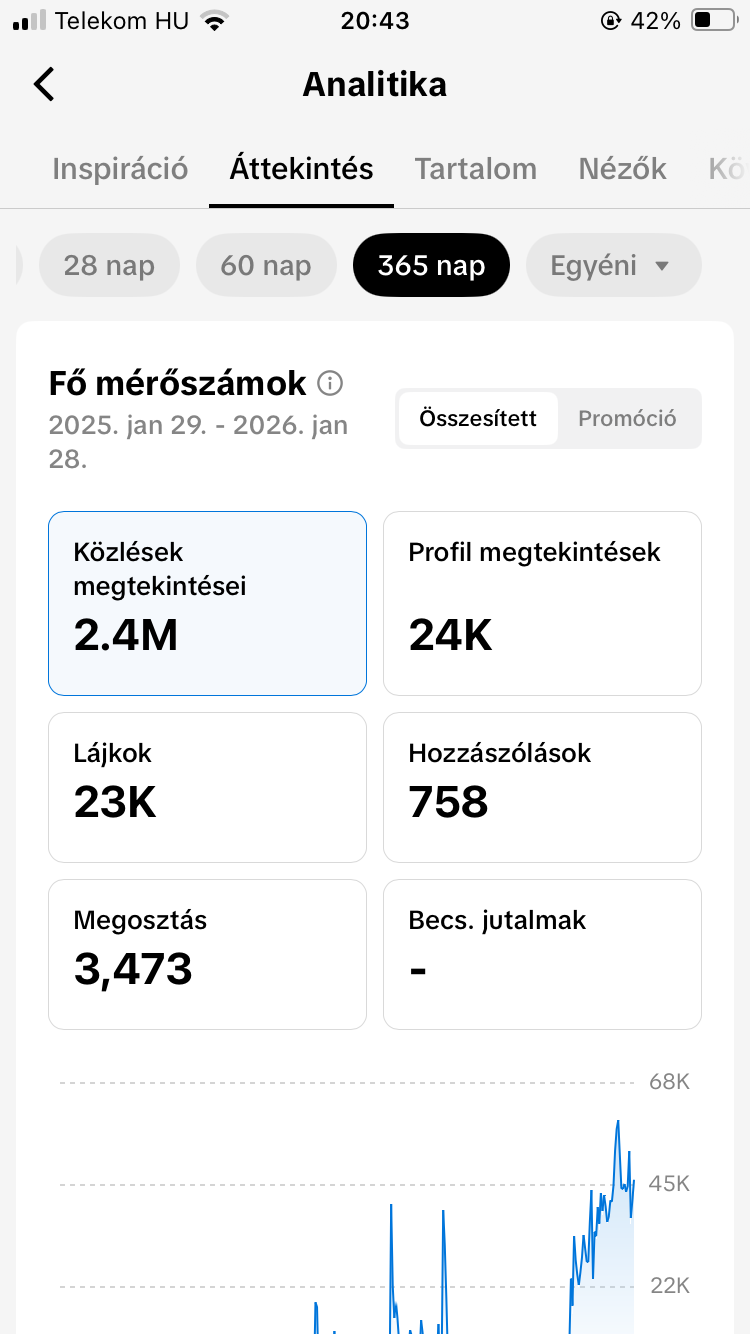
Task: Select the Megosztás card showing 3,473
Action: click(x=207, y=954)
